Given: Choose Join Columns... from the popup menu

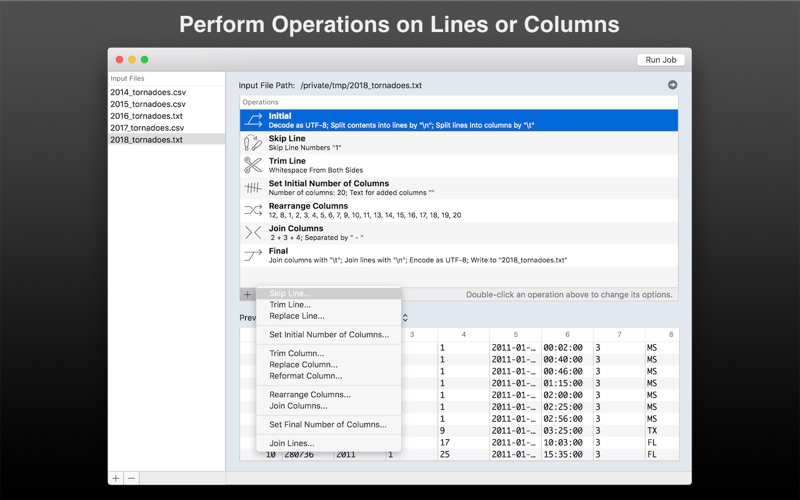Looking at the screenshot, I should [x=329, y=406].
